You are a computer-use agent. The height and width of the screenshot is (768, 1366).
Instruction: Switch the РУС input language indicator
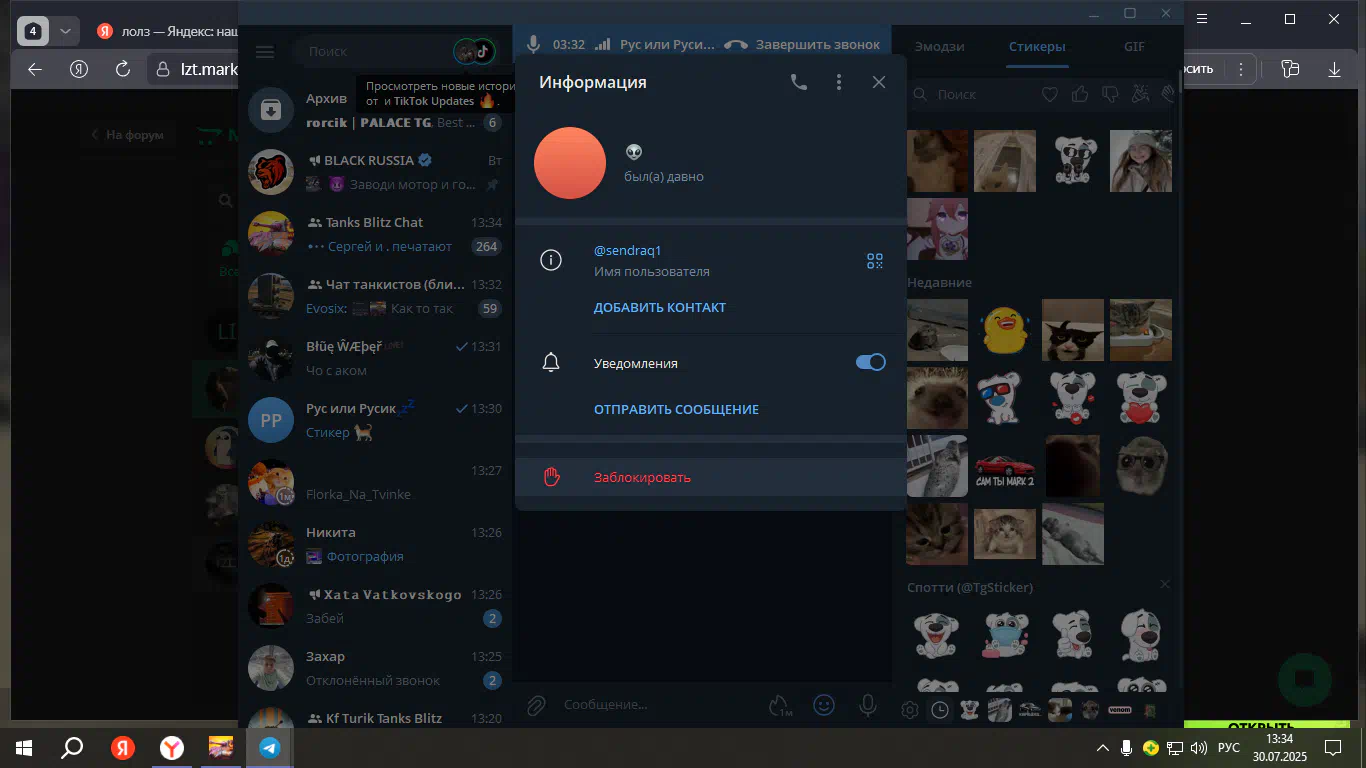(1229, 747)
